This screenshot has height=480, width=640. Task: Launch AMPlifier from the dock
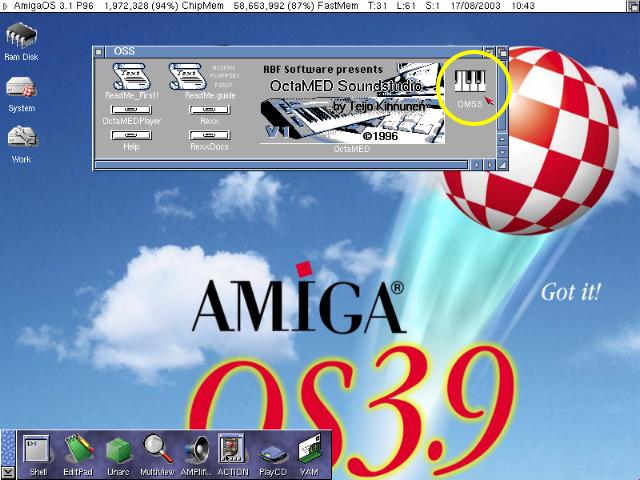pyautogui.click(x=196, y=455)
